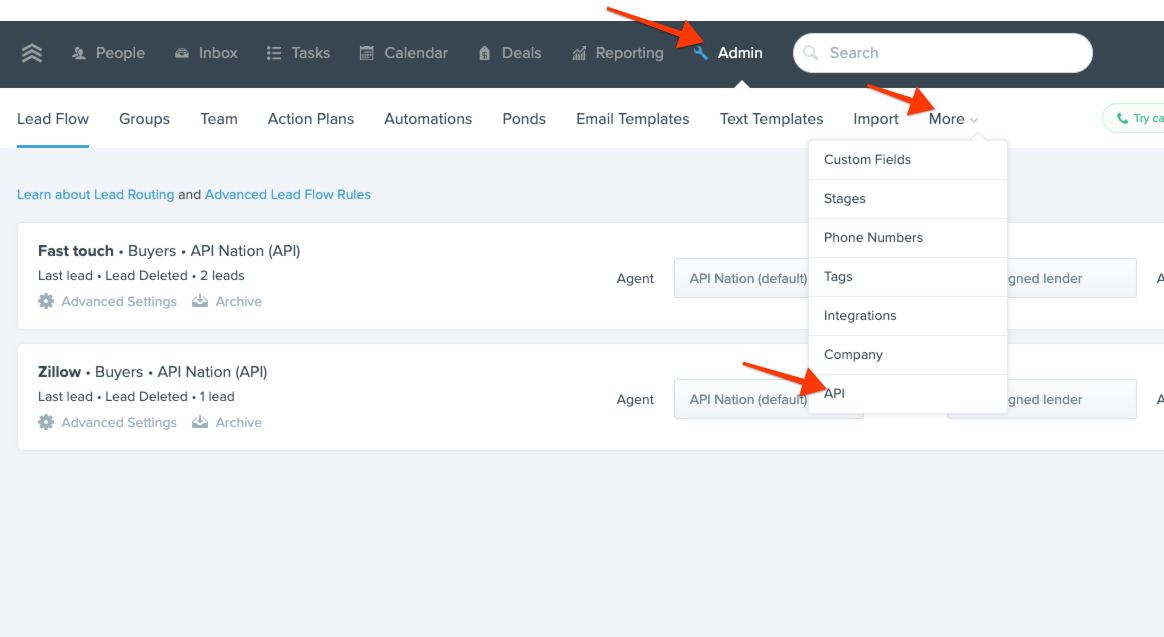The height and width of the screenshot is (637, 1164).
Task: Open Advanced Lead Flow Rules link
Action: (x=288, y=194)
